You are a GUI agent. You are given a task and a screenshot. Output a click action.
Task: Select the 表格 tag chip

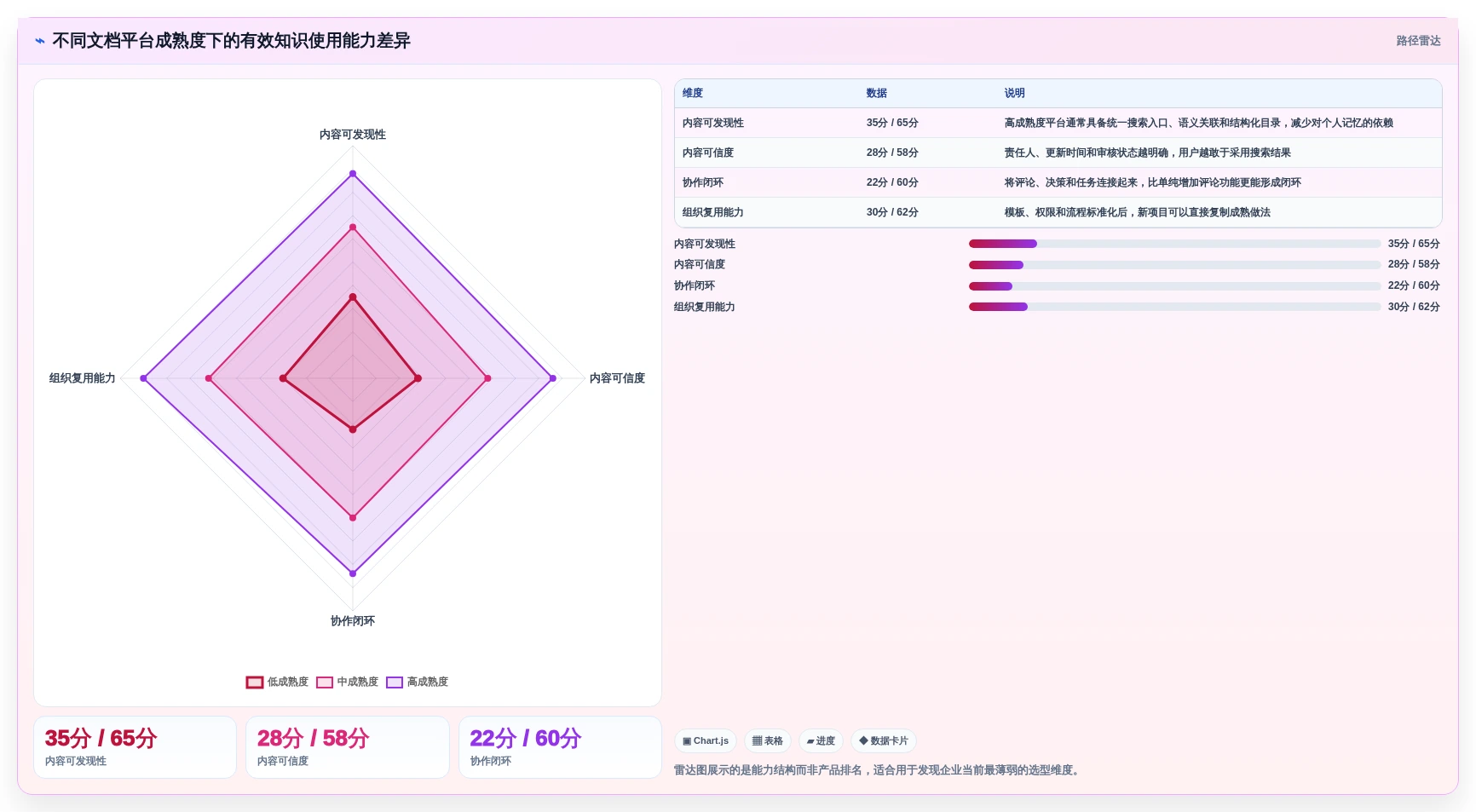[768, 741]
